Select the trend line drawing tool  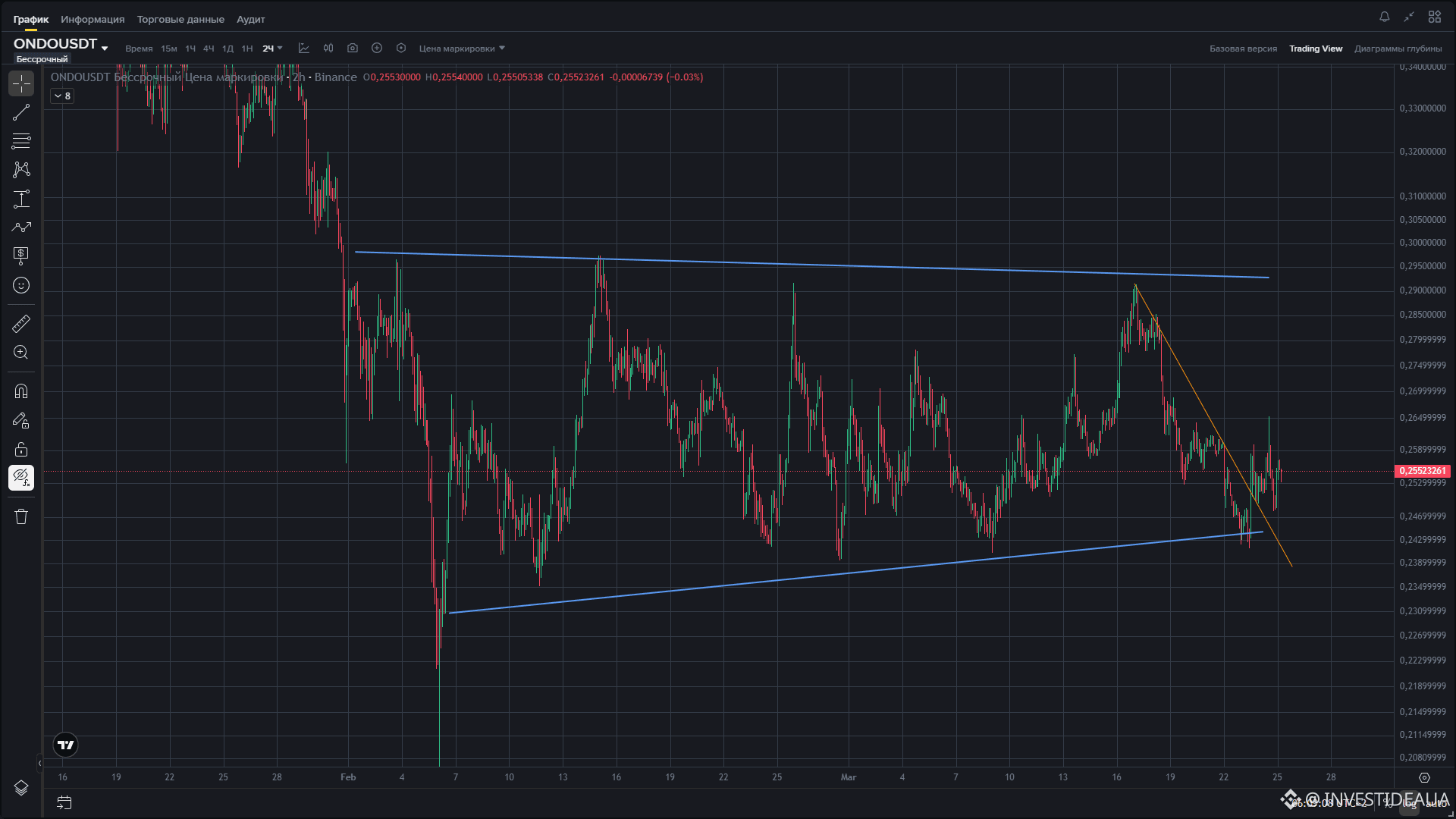click(21, 112)
